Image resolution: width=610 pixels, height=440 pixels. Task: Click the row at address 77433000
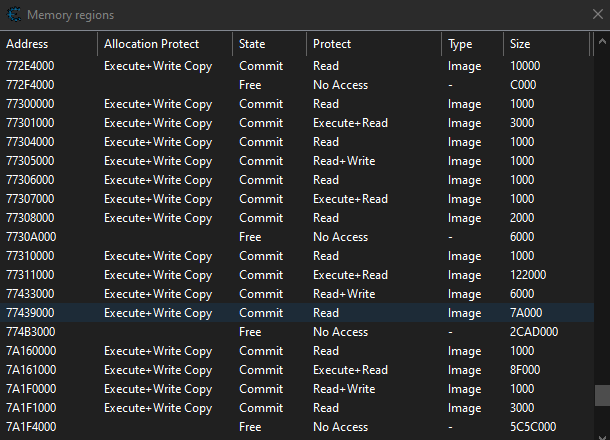[30, 294]
